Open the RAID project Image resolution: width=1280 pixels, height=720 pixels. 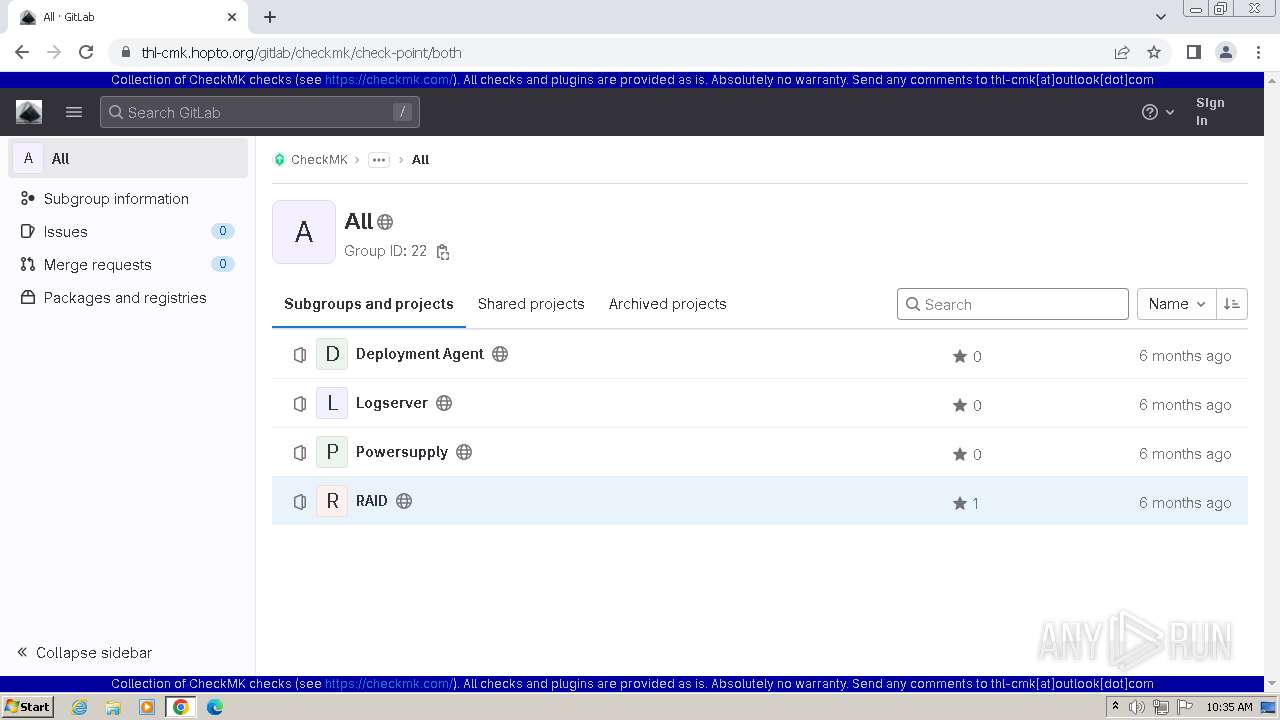(372, 501)
